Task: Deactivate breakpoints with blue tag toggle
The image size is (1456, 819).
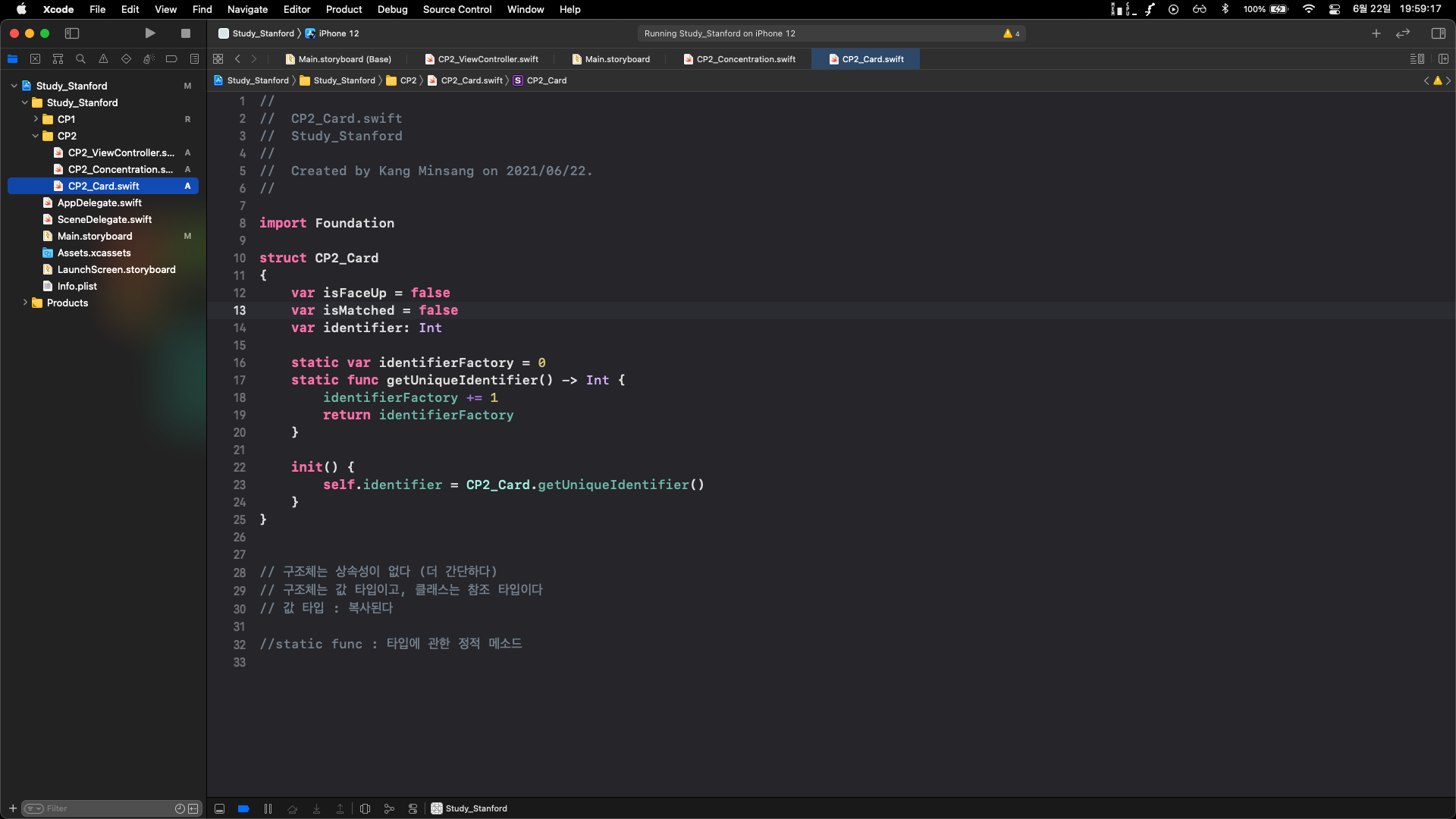Action: pyautogui.click(x=243, y=809)
